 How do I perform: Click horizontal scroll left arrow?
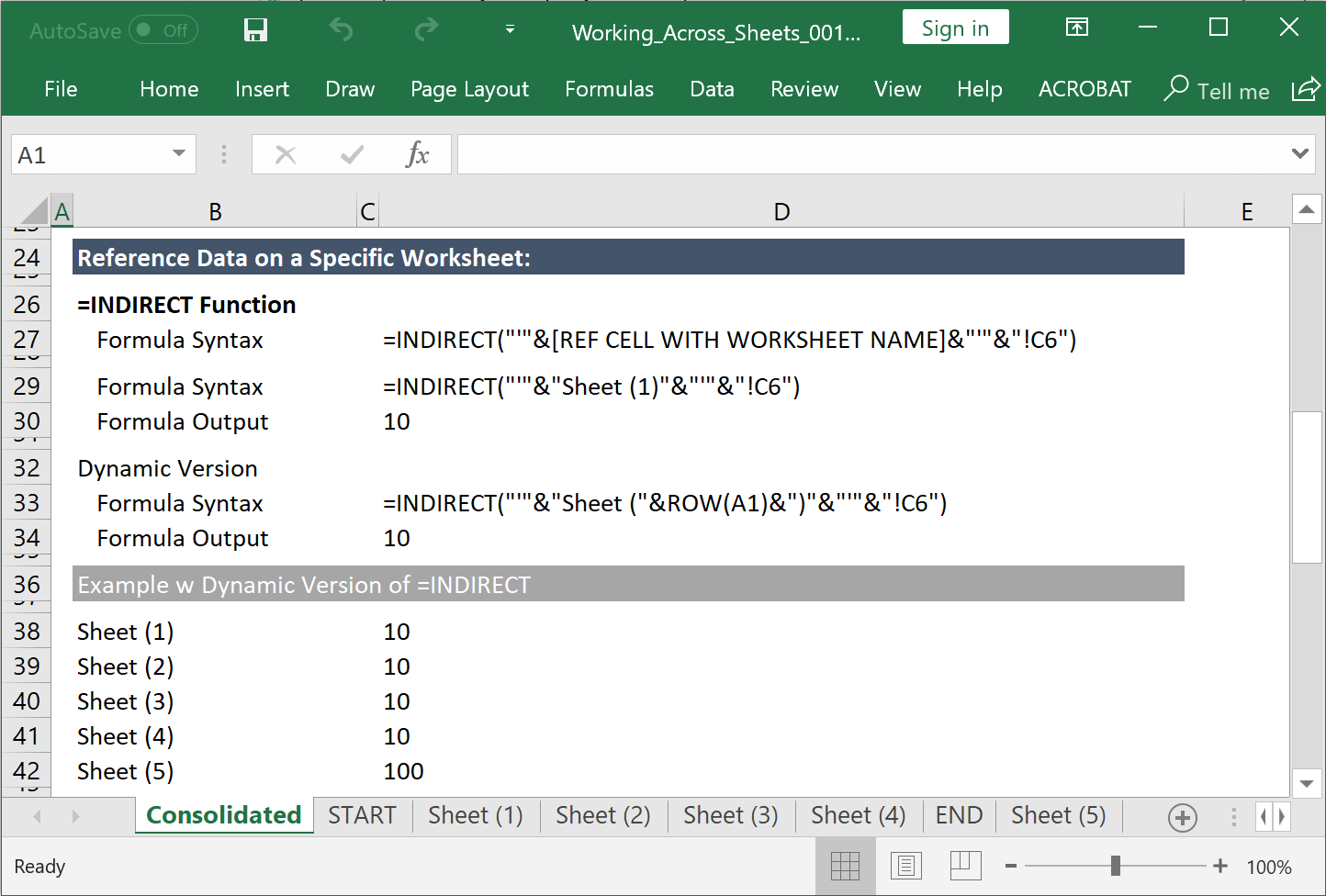(1264, 816)
